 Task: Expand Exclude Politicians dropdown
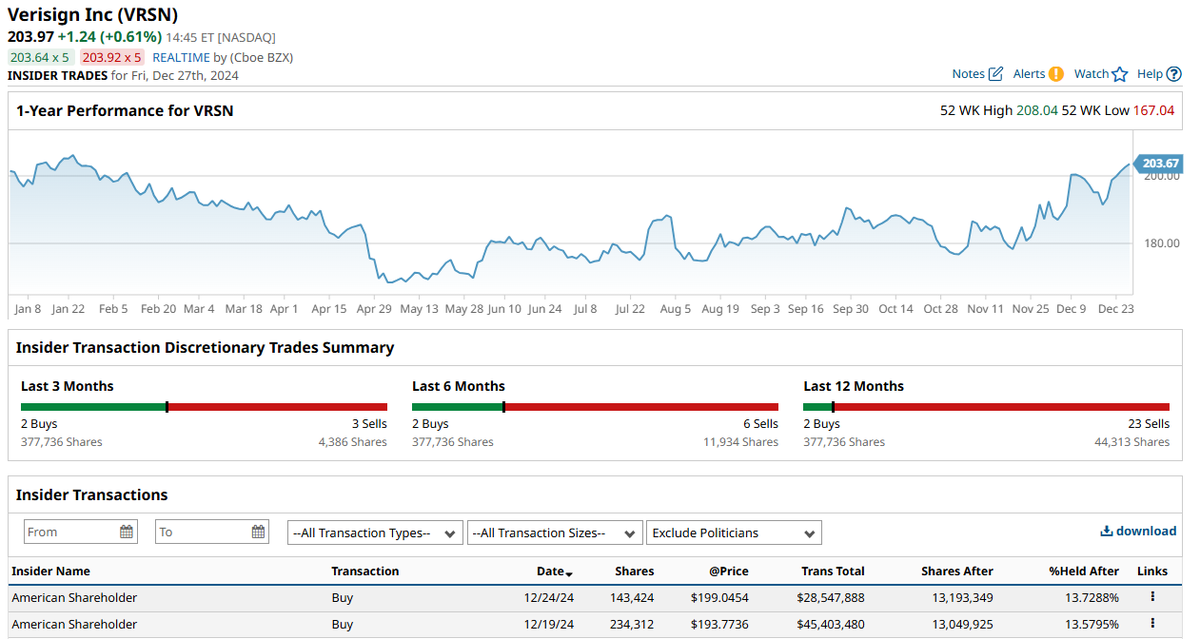[734, 533]
